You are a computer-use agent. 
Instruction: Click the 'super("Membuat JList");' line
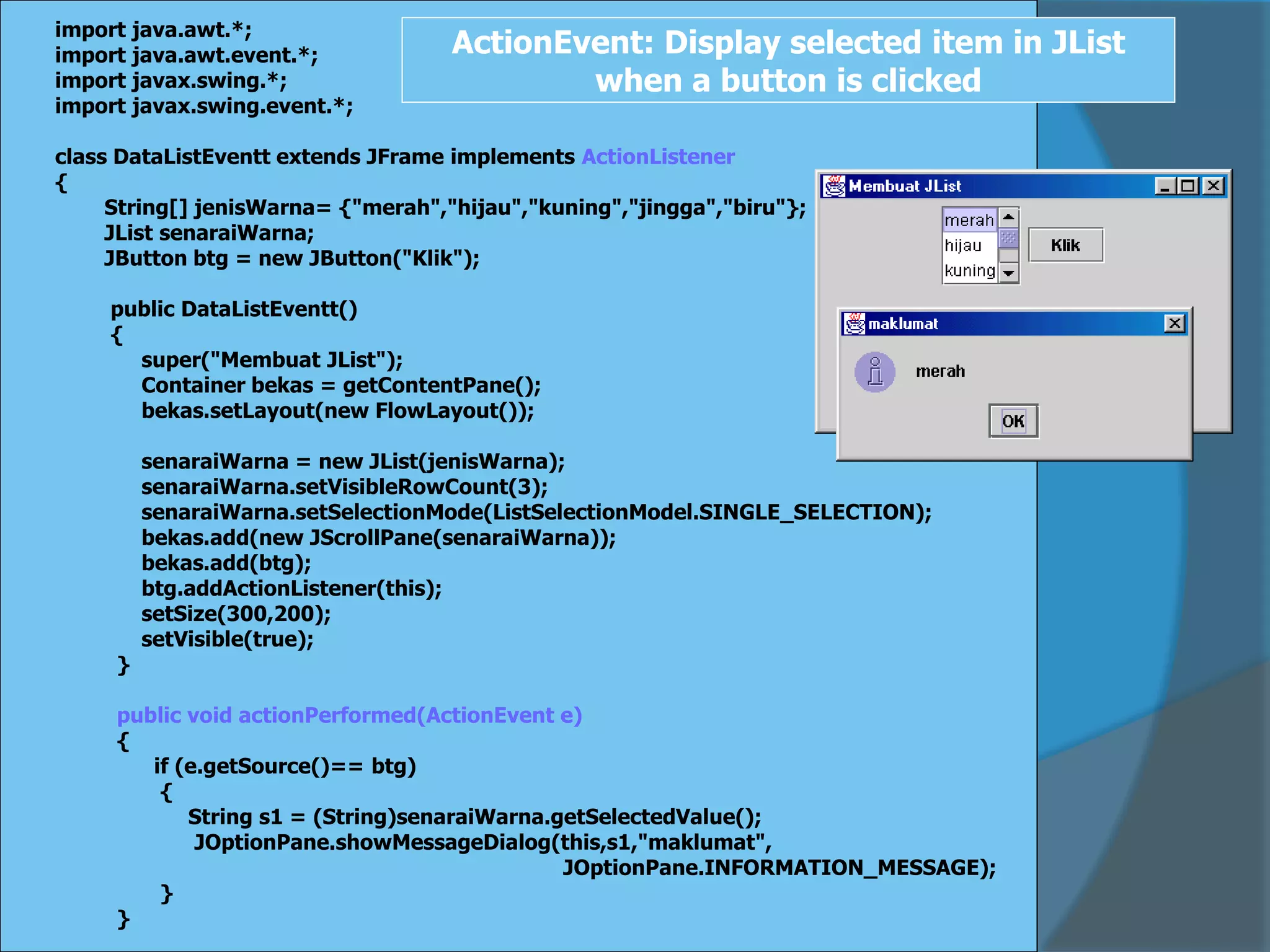point(272,360)
